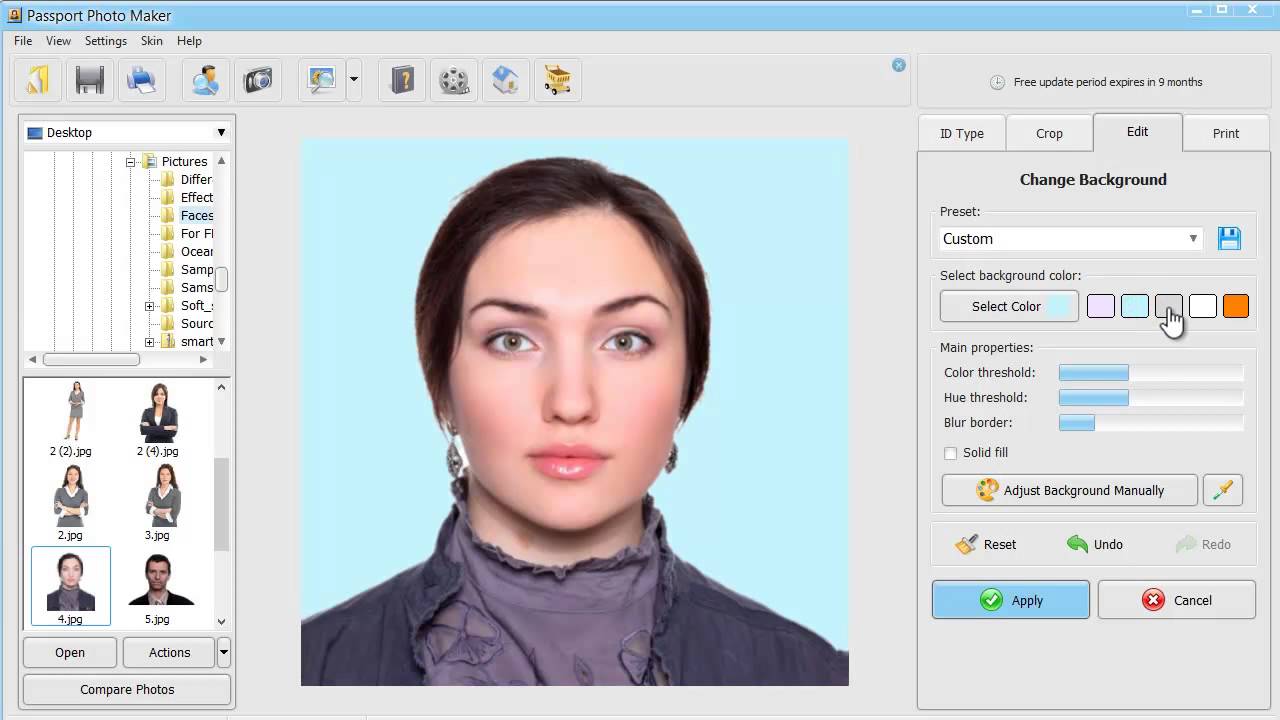Click the Apply button
Screen dimensions: 1280x720
1011,600
